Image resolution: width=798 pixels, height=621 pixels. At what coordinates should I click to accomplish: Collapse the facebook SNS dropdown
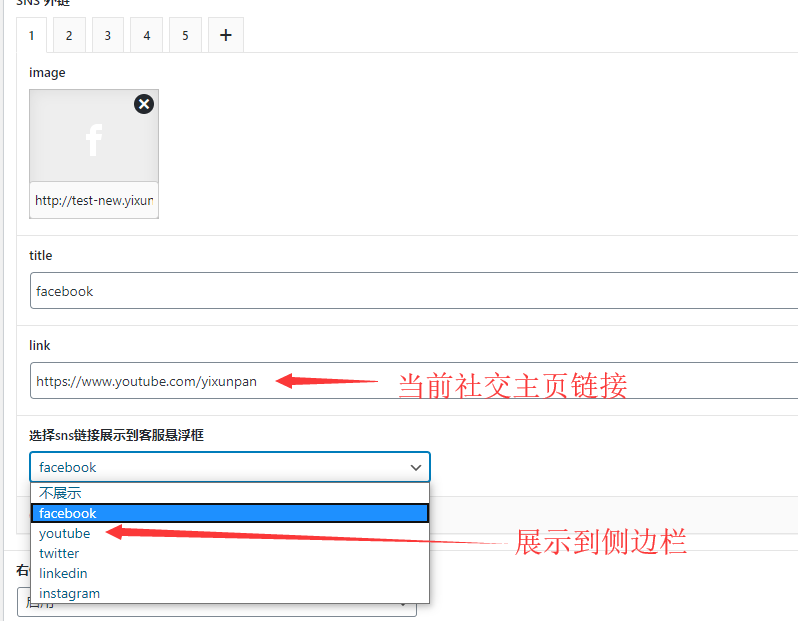(x=230, y=467)
